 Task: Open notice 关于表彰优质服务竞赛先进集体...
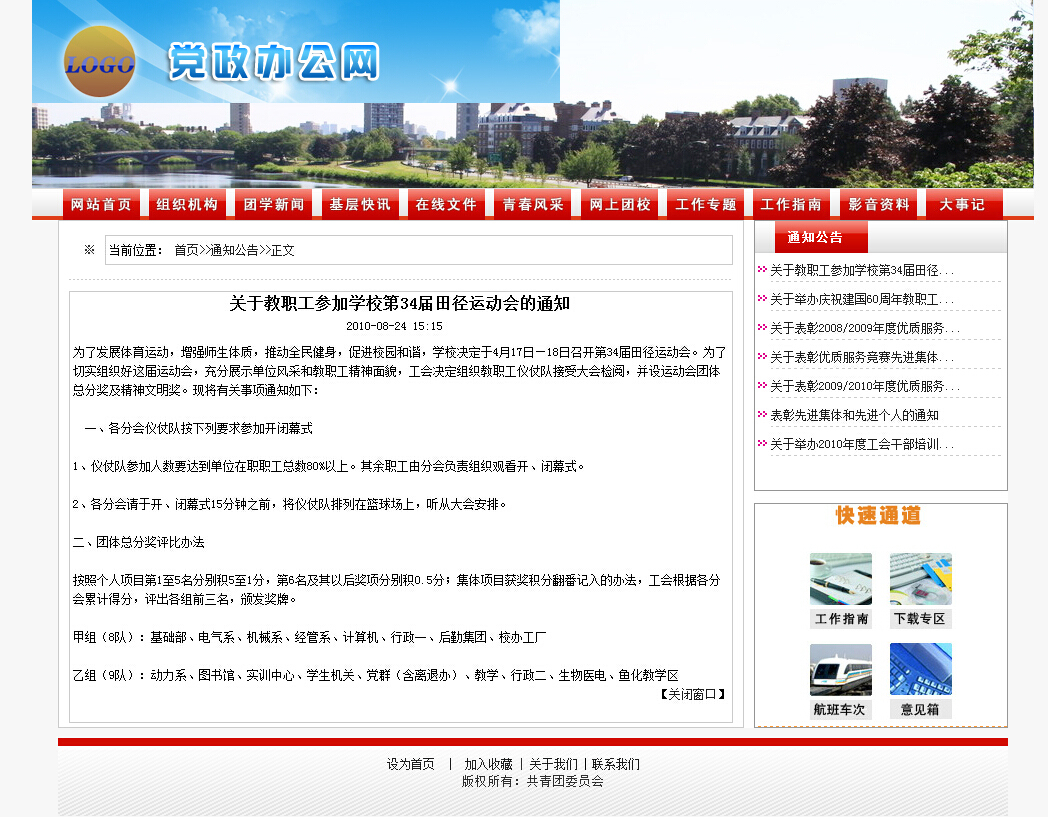coord(862,357)
